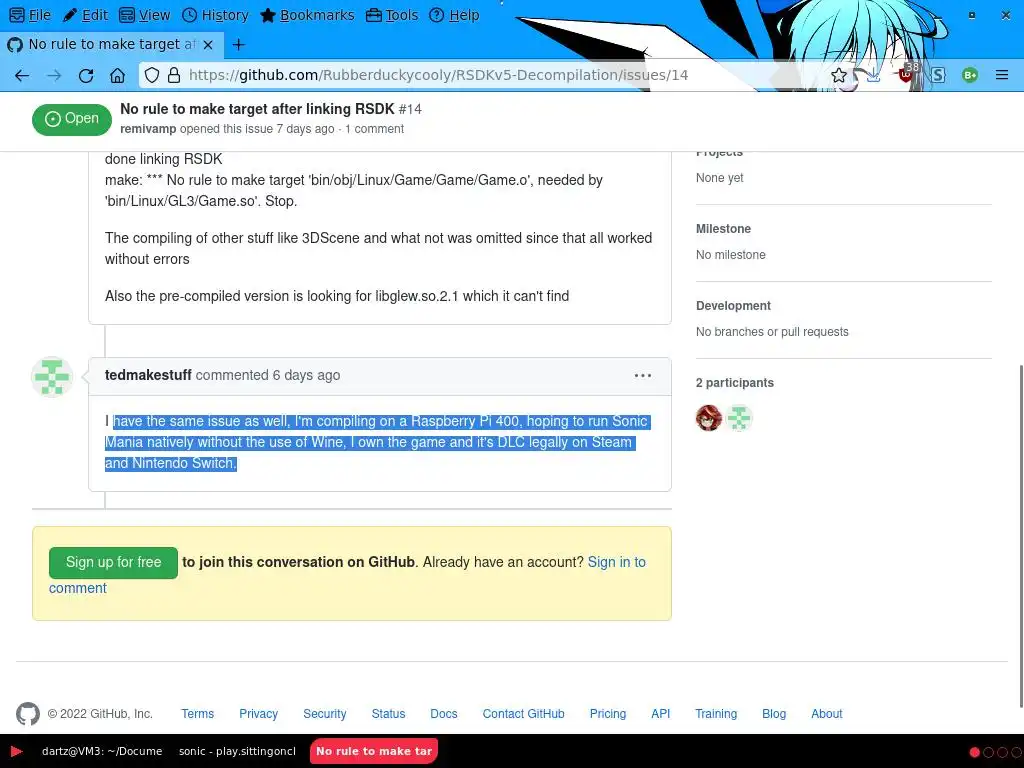Viewport: 1024px width, 768px height.
Task: Open a new browser tab
Action: click(239, 44)
